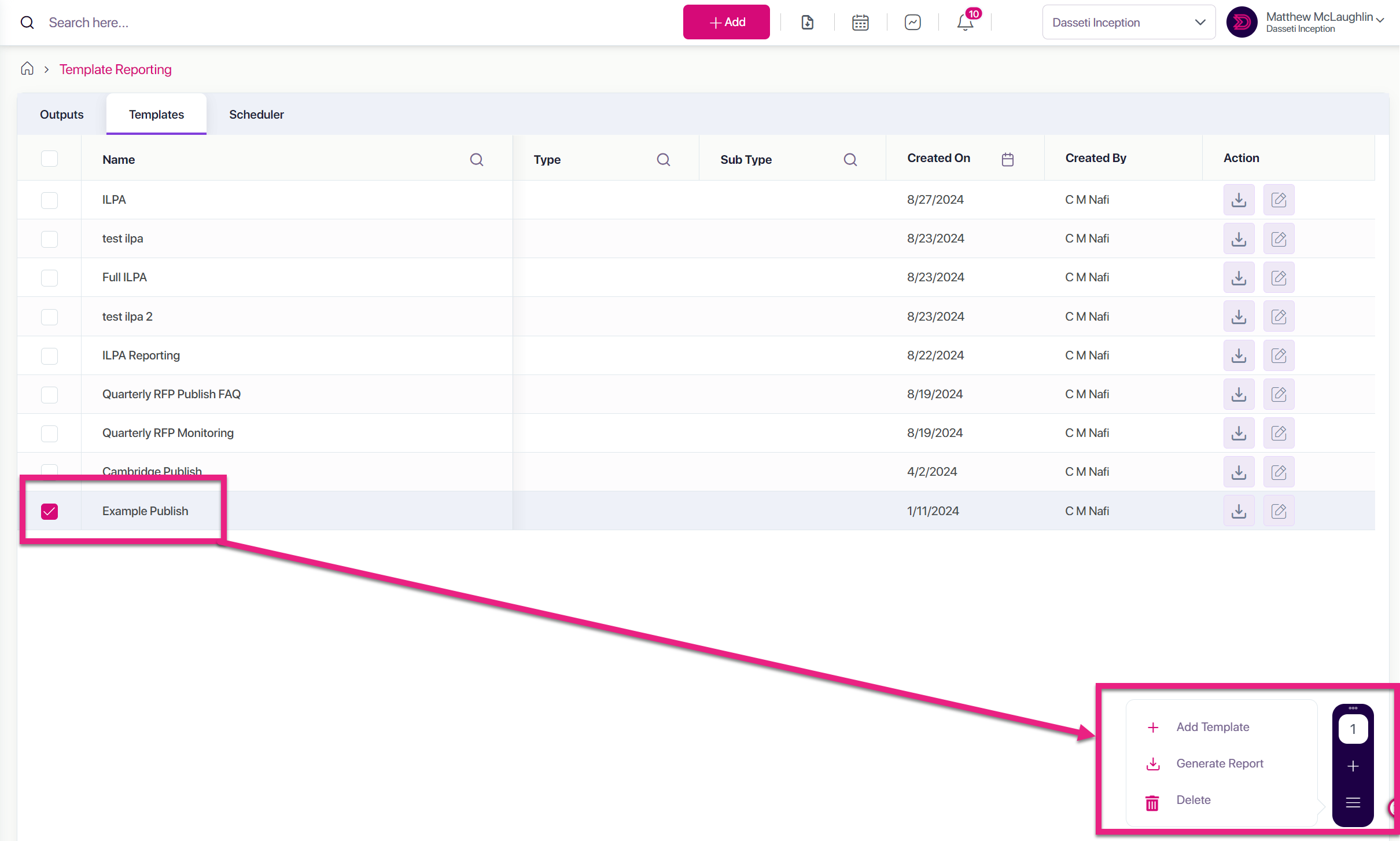Edit the Example Publish template

[x=1279, y=511]
